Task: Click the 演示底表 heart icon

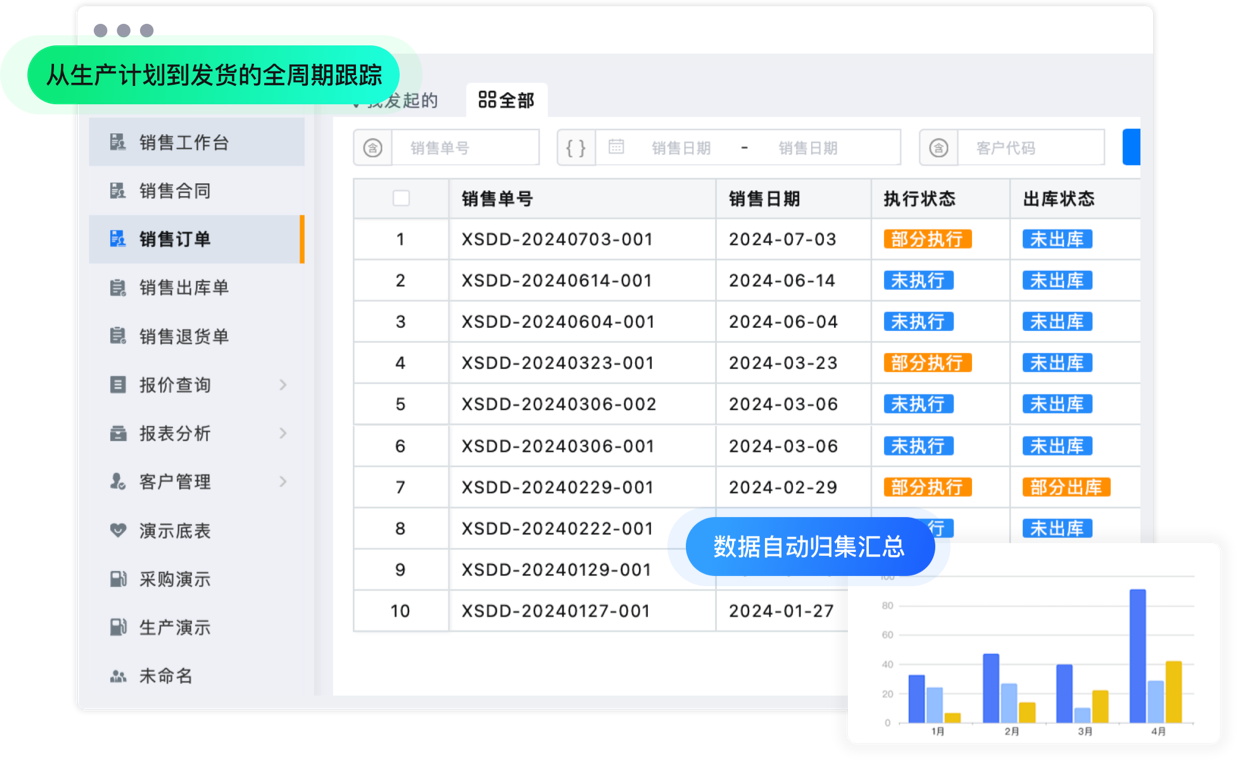Action: point(118,531)
